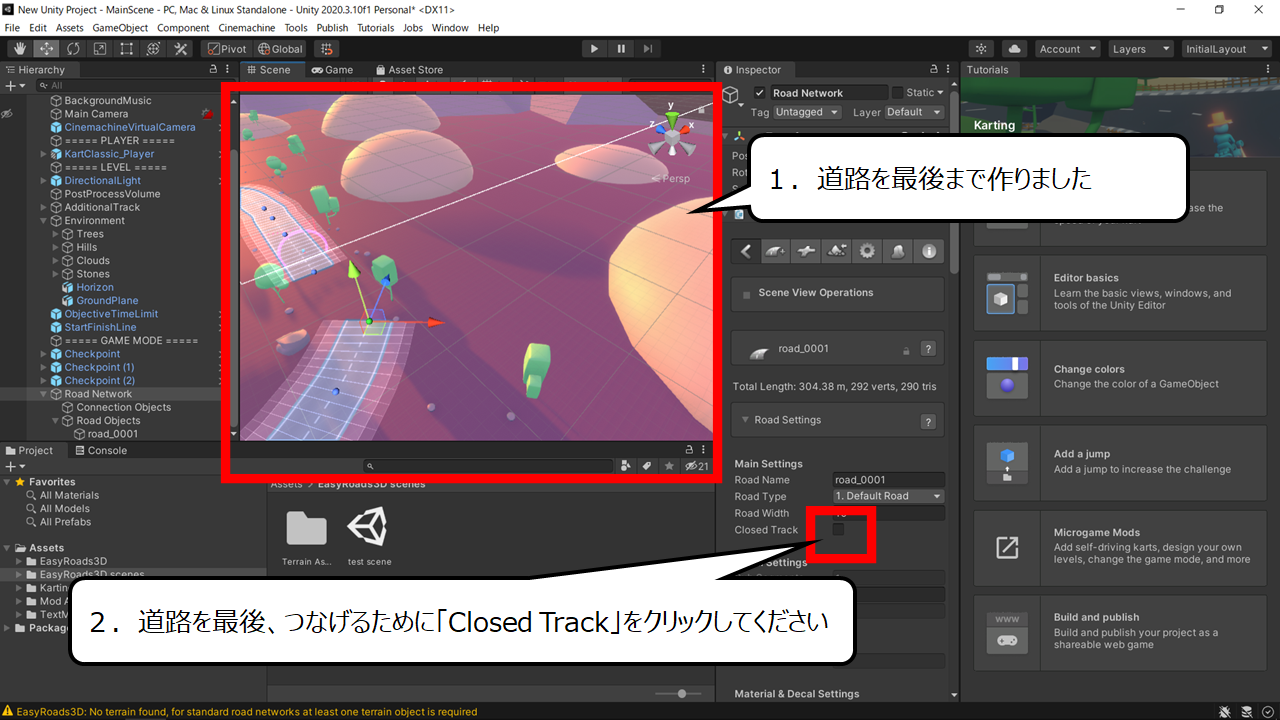Select the Rect tool
This screenshot has width=1280, height=720.
(x=127, y=48)
